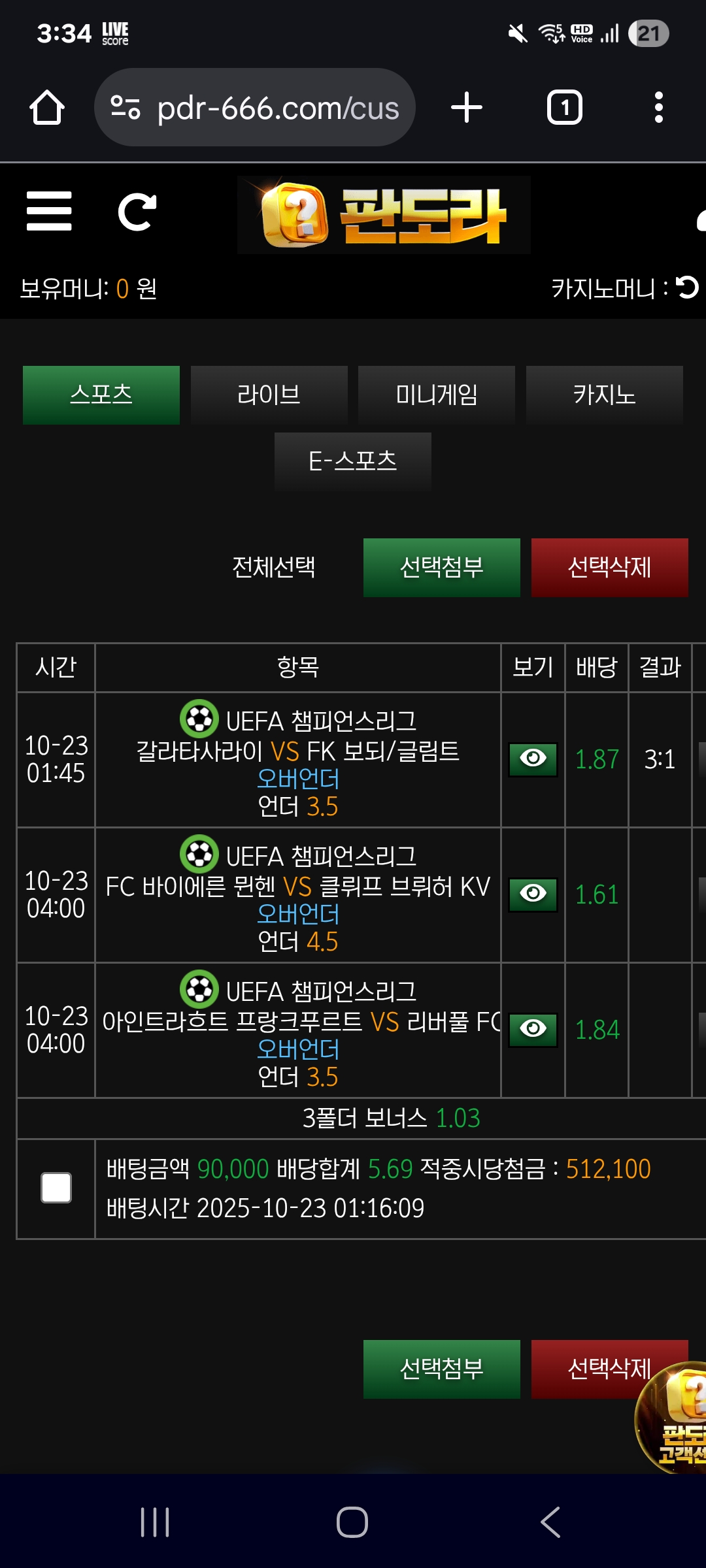
Task: View details for the Galatasaray match bet
Action: tap(533, 759)
